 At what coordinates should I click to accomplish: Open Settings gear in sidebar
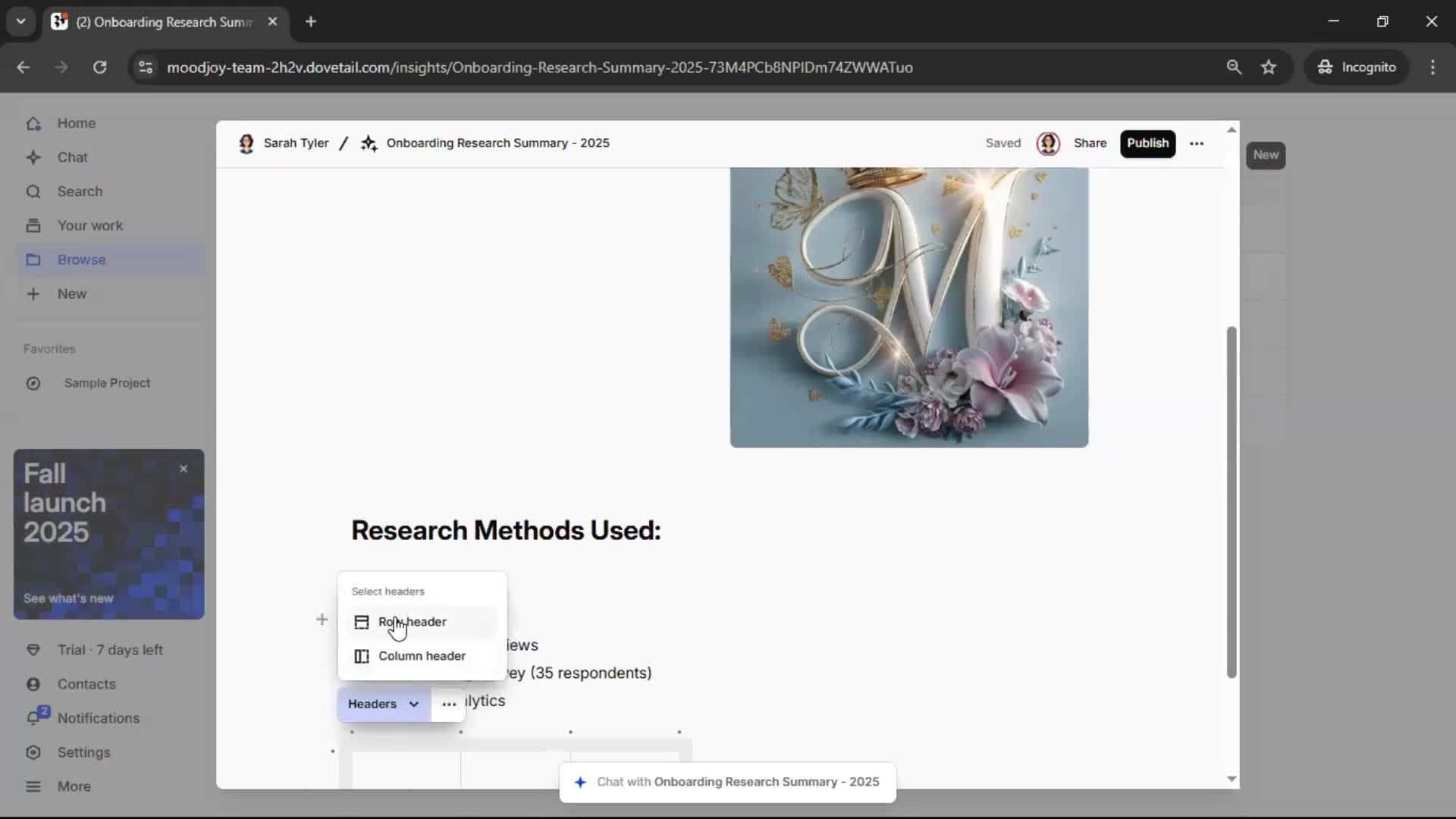[33, 752]
